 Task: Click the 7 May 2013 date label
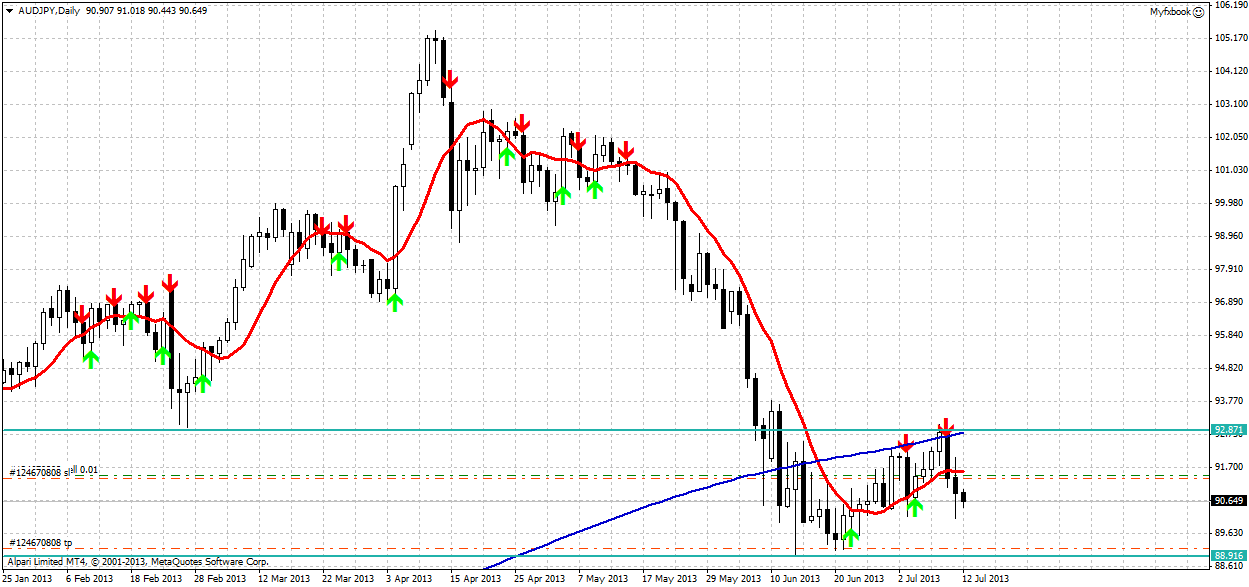point(602,579)
